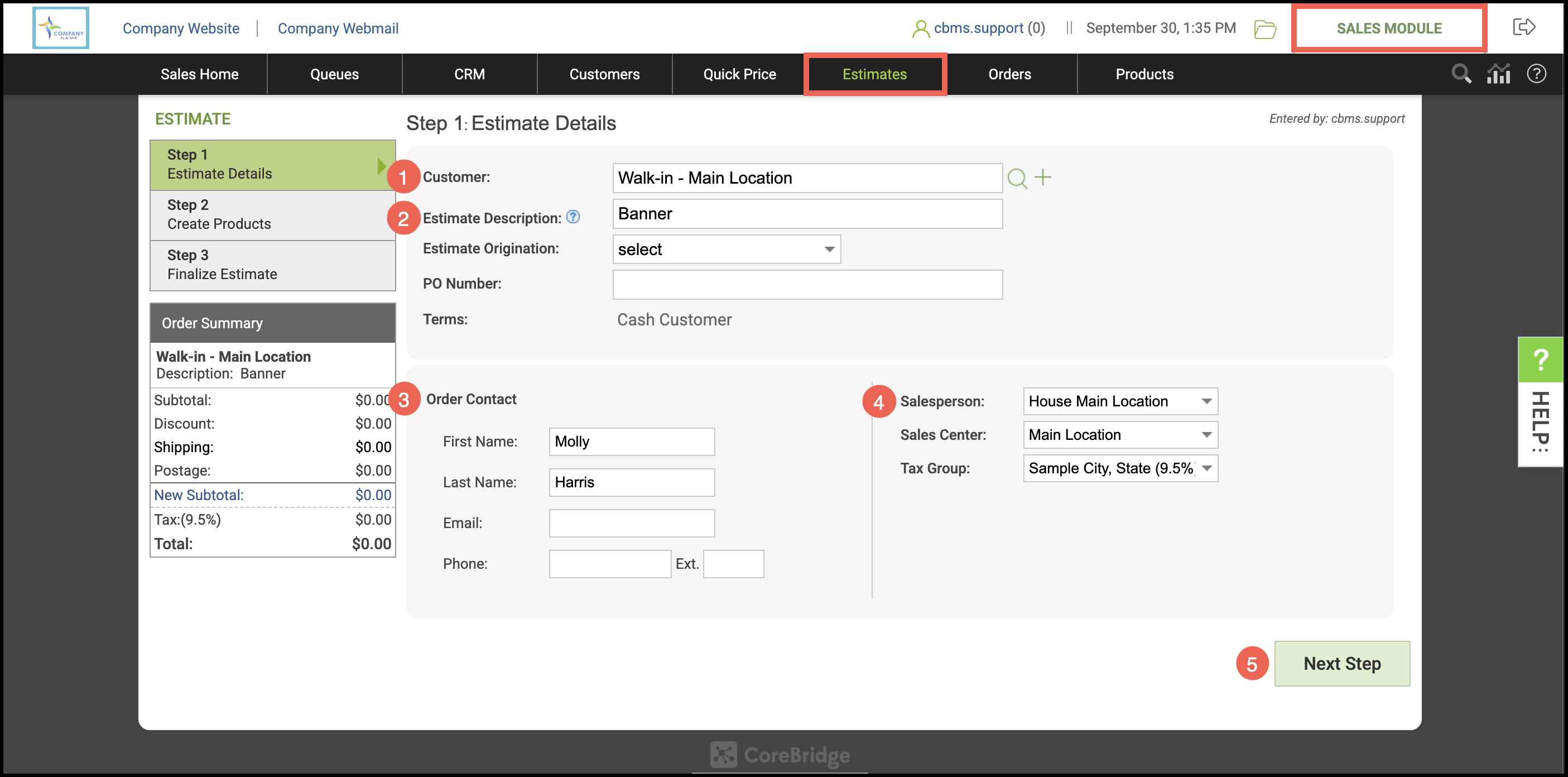The height and width of the screenshot is (777, 1568).
Task: Open the Salesperson dropdown
Action: click(x=1120, y=401)
